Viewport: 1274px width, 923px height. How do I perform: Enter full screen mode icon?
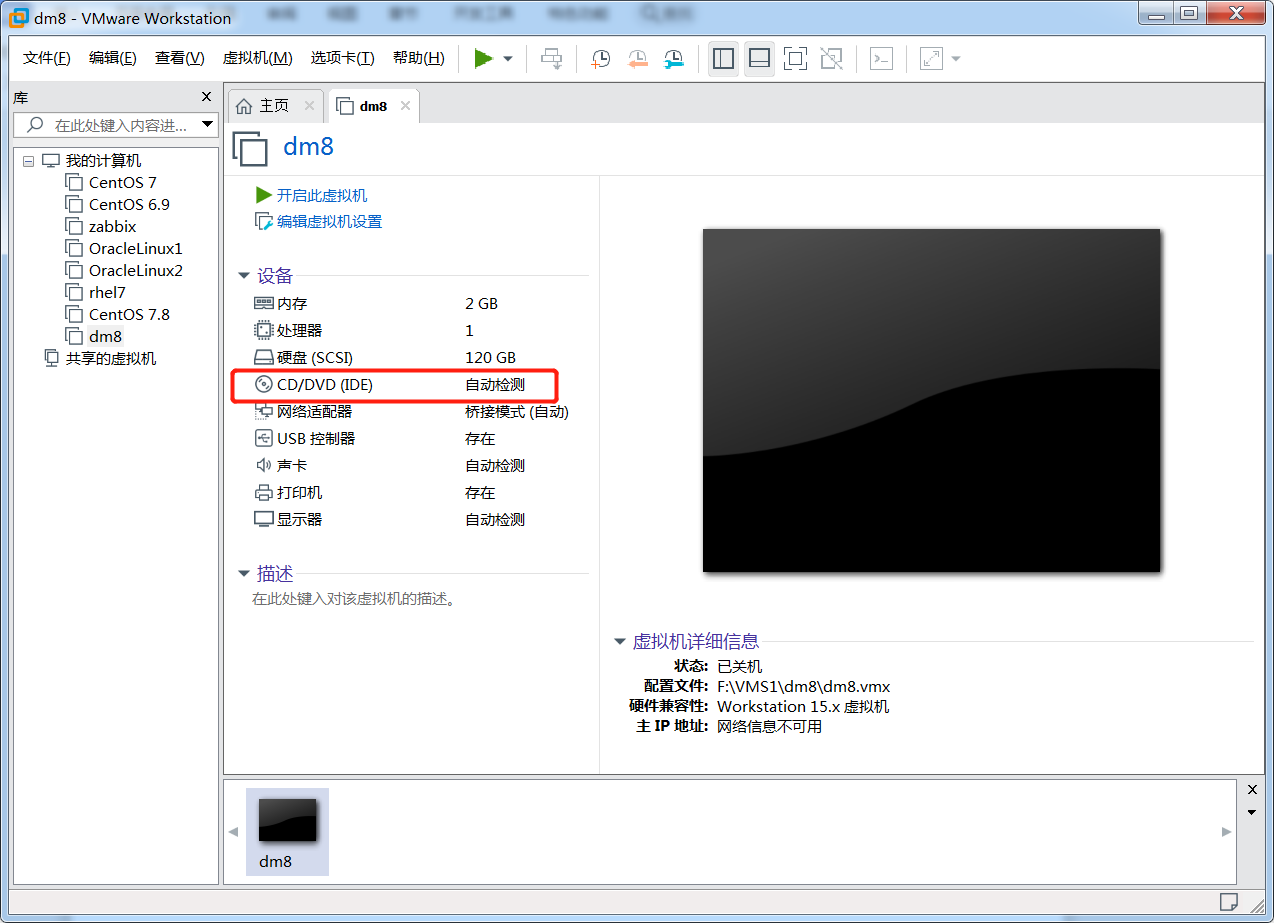[x=795, y=59]
